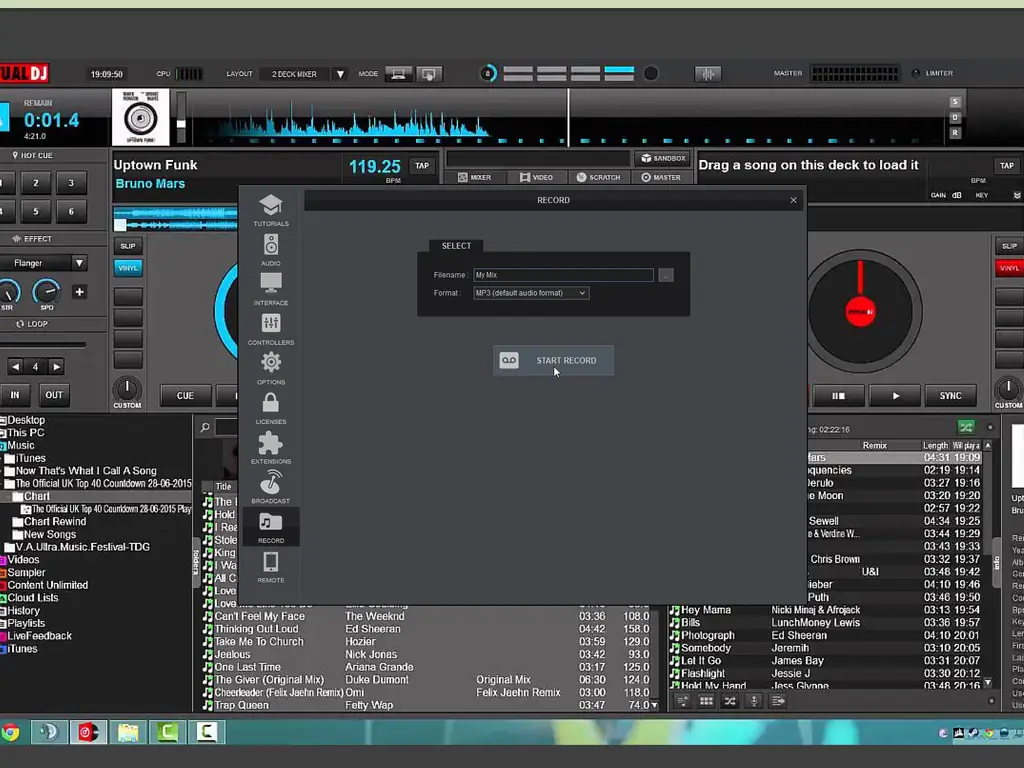Set loop IN point
The height and width of the screenshot is (768, 1024).
tap(15, 395)
